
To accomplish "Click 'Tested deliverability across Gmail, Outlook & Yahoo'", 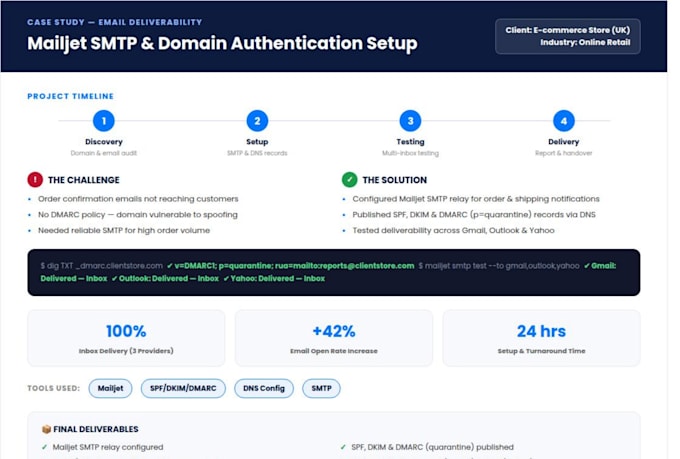I will pos(453,230).
